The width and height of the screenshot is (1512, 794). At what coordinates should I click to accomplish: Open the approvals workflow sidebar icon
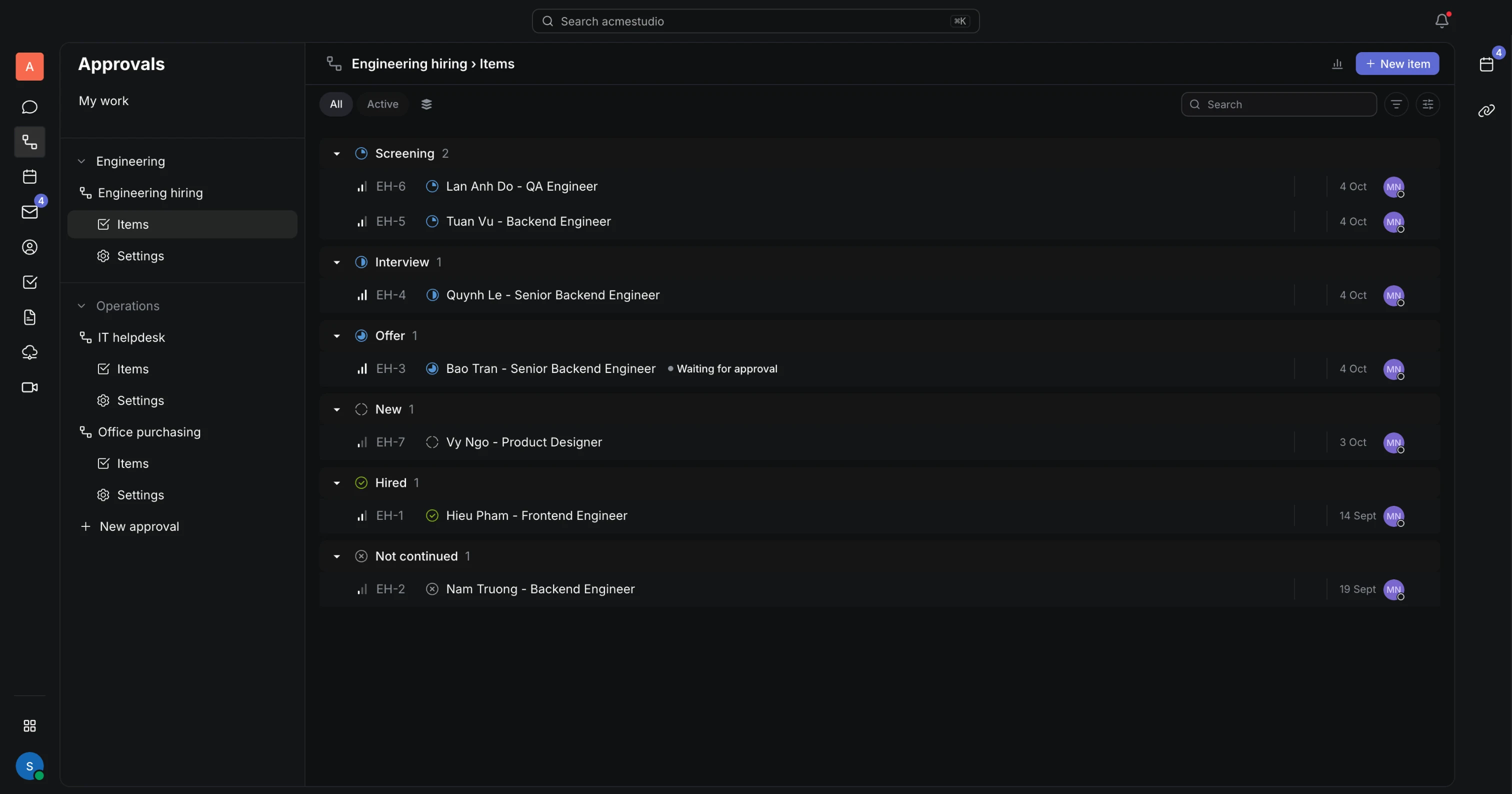coord(29,141)
